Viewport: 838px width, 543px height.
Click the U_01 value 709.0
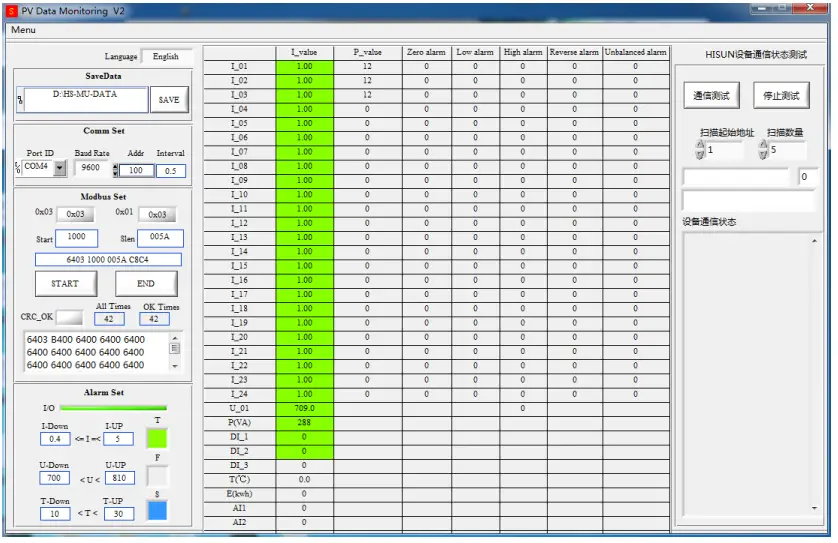point(305,408)
